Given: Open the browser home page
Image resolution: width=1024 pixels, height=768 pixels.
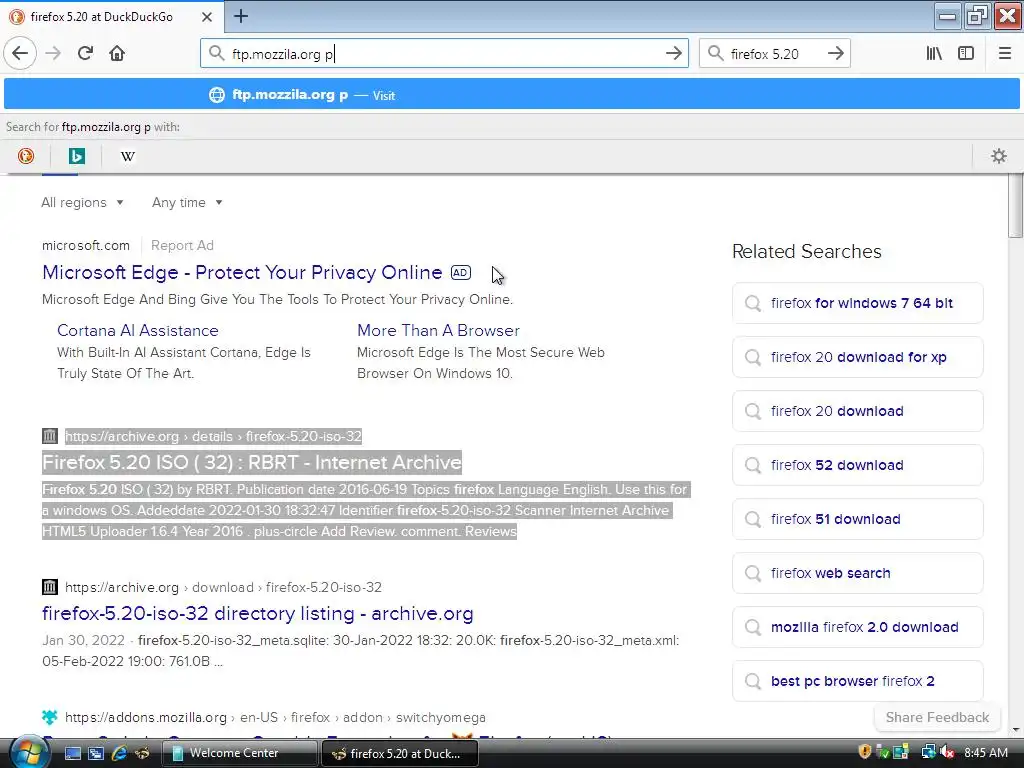Looking at the screenshot, I should [x=117, y=54].
